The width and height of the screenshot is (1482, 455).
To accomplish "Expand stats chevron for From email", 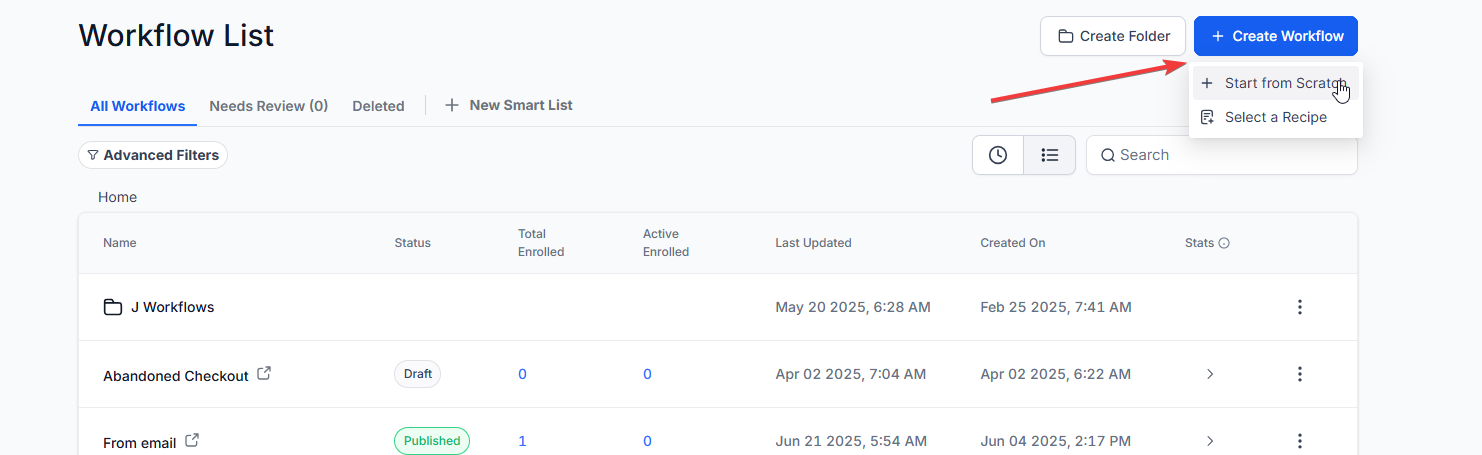I will tap(1210, 441).
